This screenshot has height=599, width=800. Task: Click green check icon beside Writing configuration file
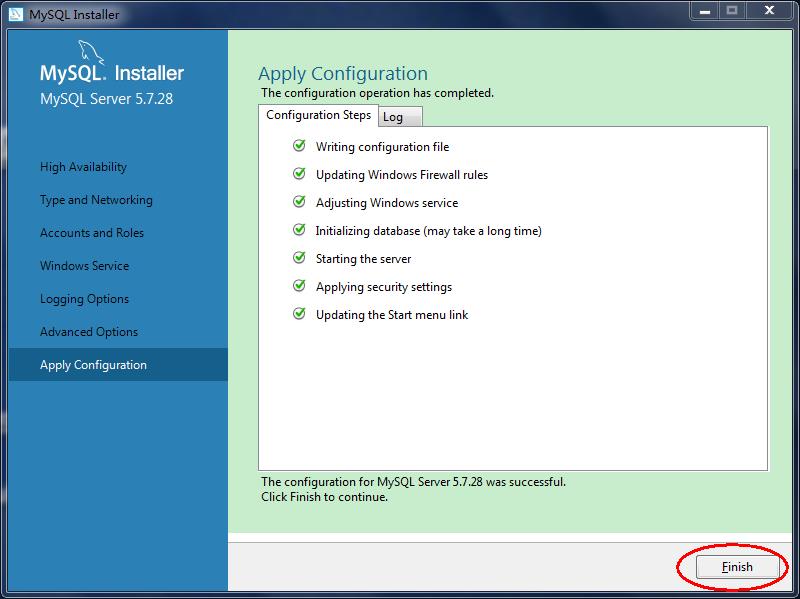[299, 146]
